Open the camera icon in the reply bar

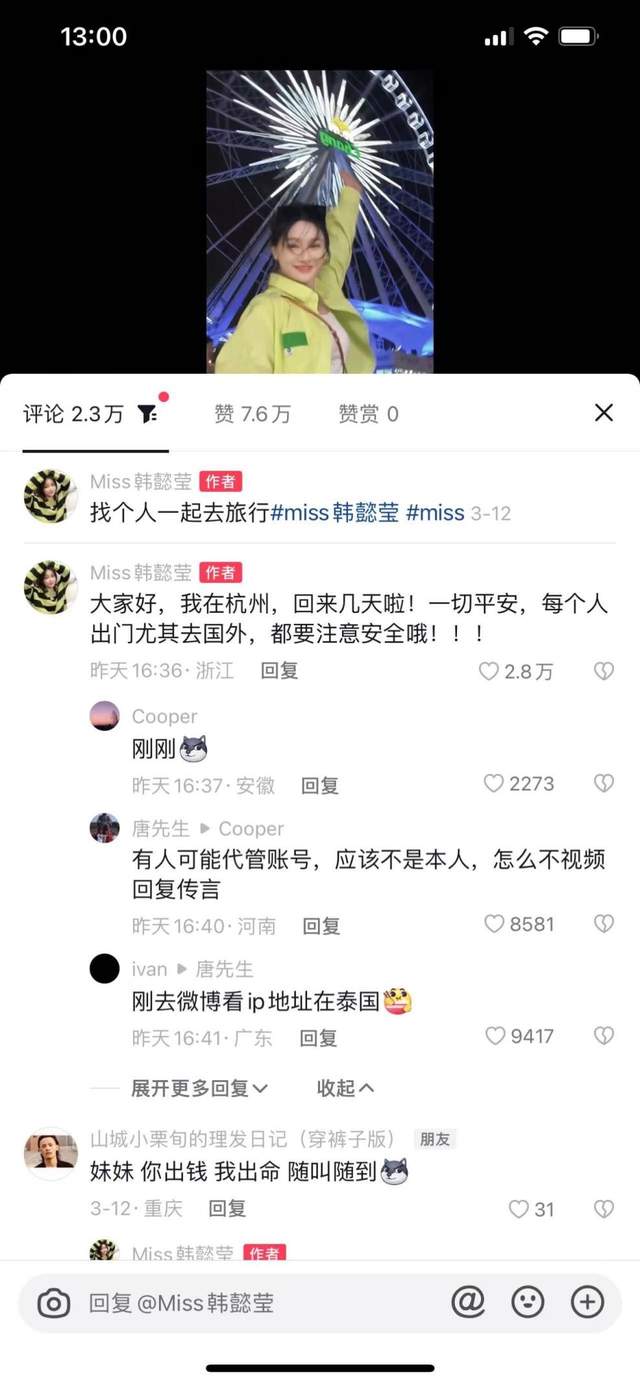pyautogui.click(x=54, y=1302)
